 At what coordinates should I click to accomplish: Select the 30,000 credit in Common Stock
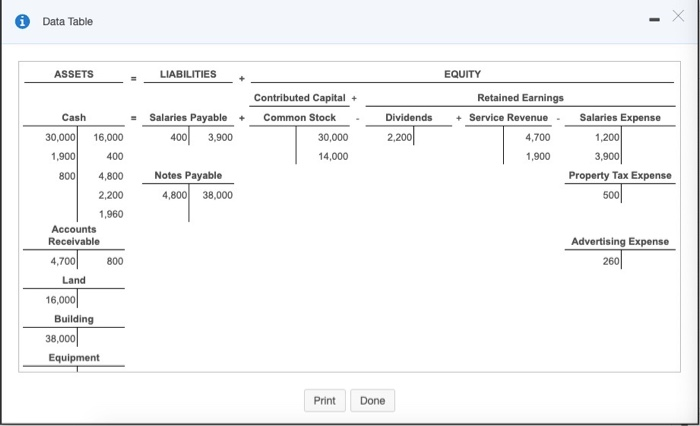[333, 137]
